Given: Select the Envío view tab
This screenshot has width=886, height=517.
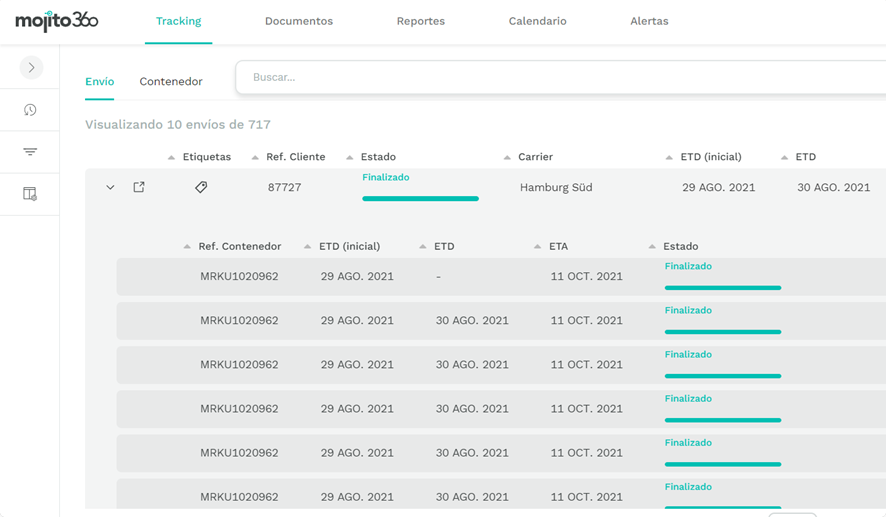Looking at the screenshot, I should (x=99, y=81).
